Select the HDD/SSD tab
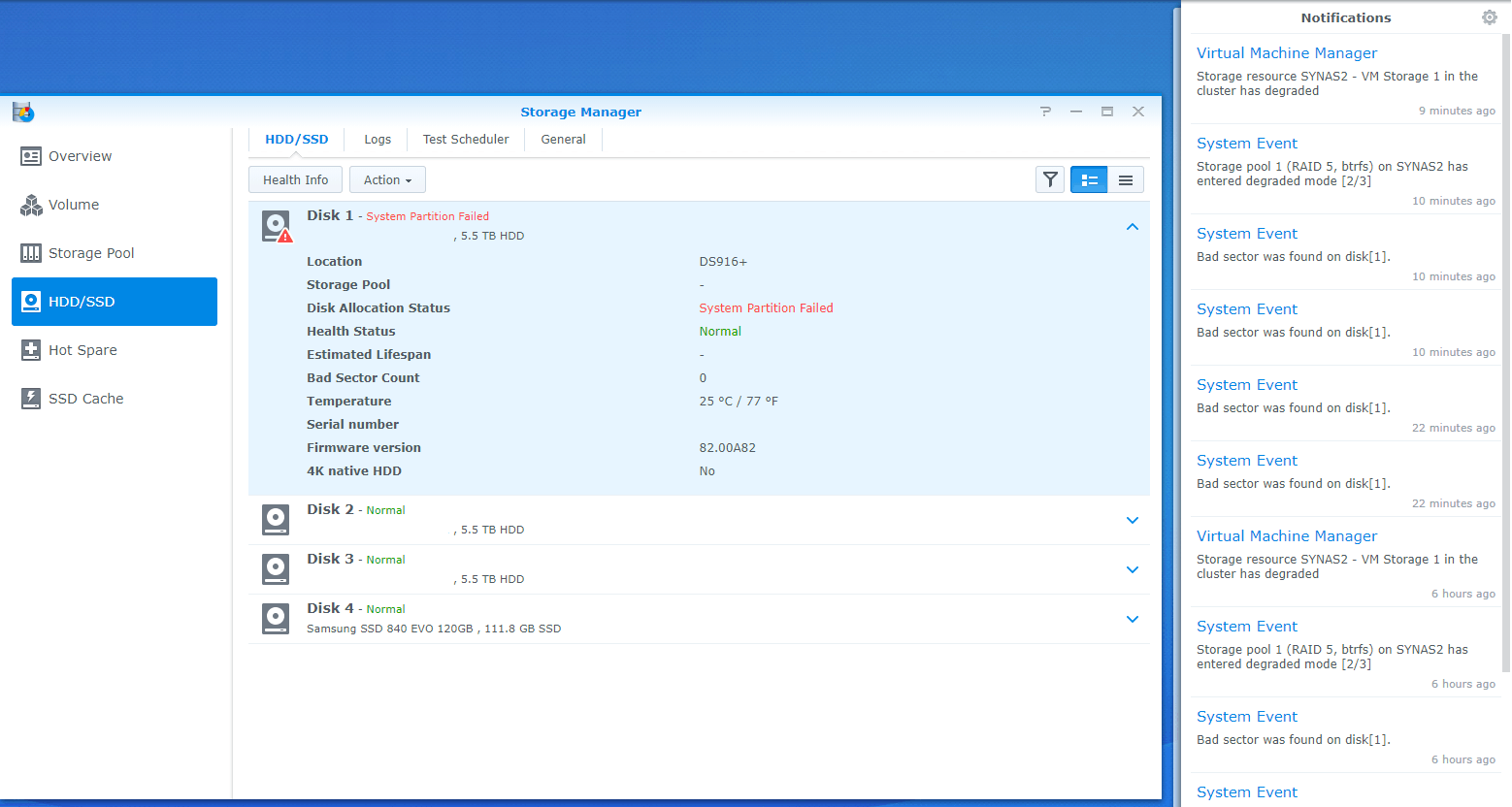 tap(297, 140)
